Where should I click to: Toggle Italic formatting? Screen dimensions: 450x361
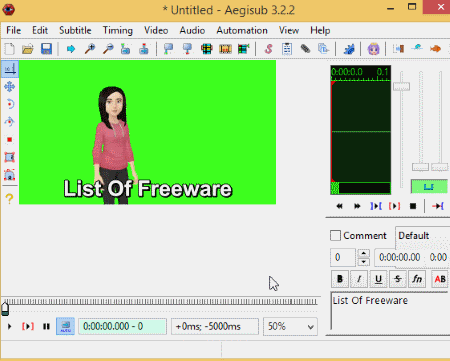(x=359, y=279)
